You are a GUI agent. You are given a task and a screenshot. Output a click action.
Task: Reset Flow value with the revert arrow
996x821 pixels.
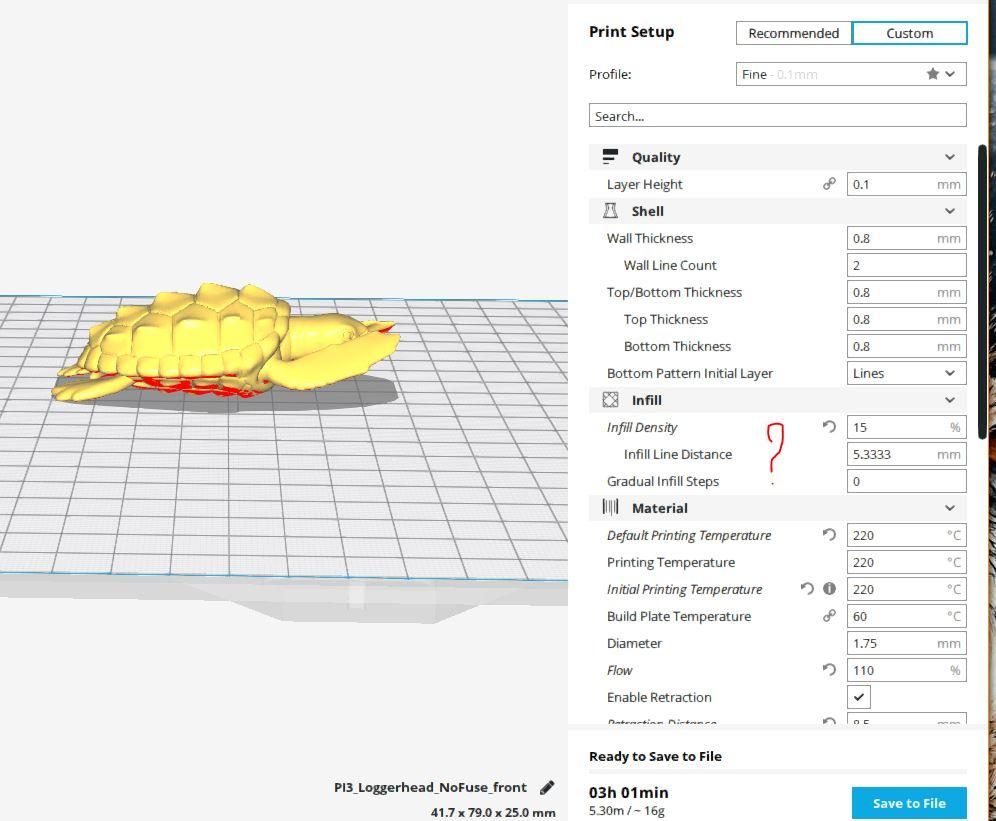coord(829,670)
